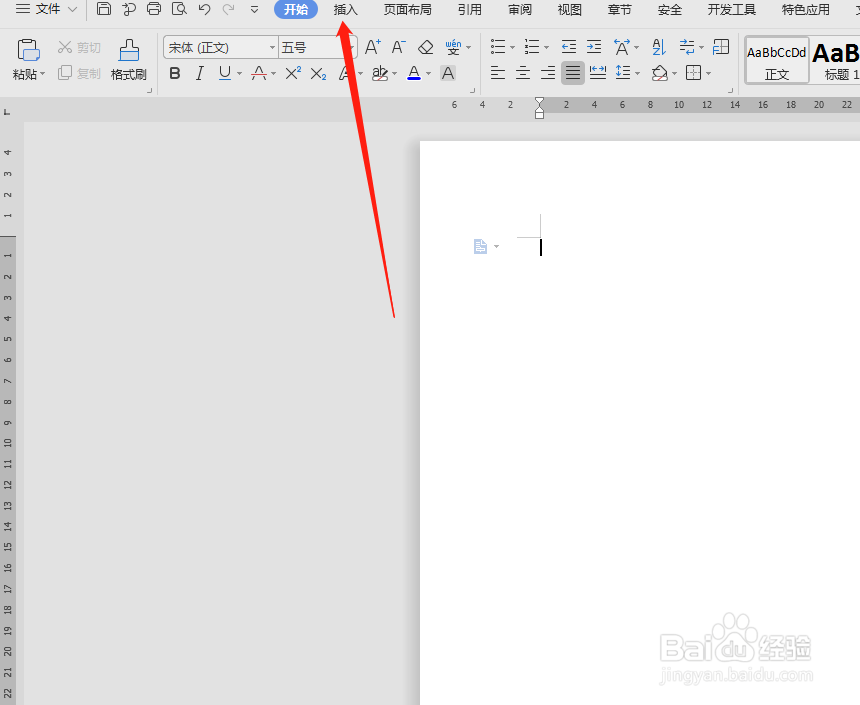Clear formatting with eraser icon
This screenshot has width=860, height=705.
(426, 47)
